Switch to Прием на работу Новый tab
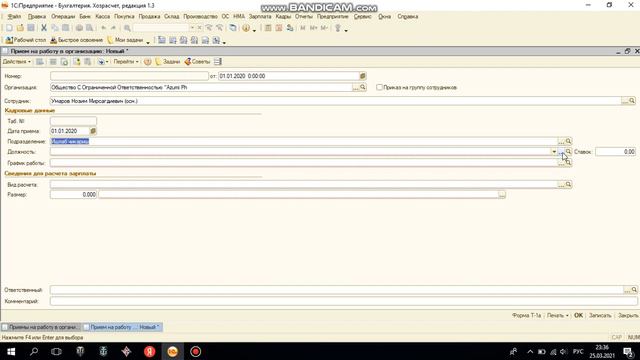This screenshot has height=360, width=640. 122,327
